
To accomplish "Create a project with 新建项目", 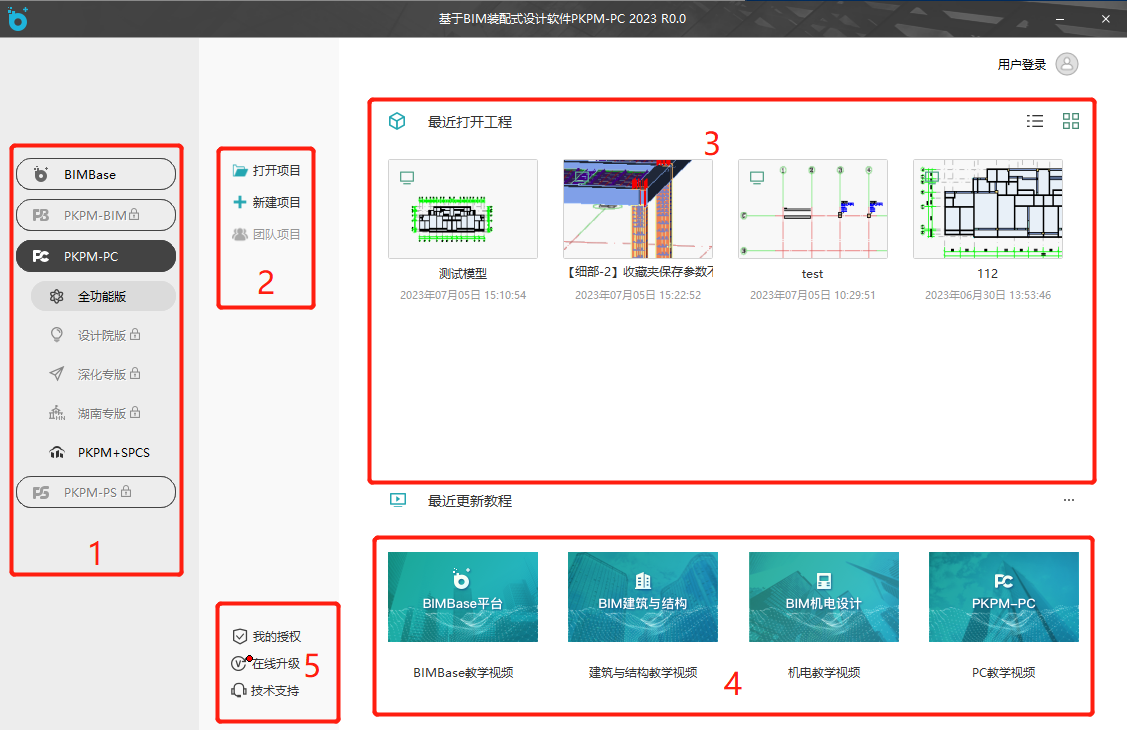I will click(267, 203).
